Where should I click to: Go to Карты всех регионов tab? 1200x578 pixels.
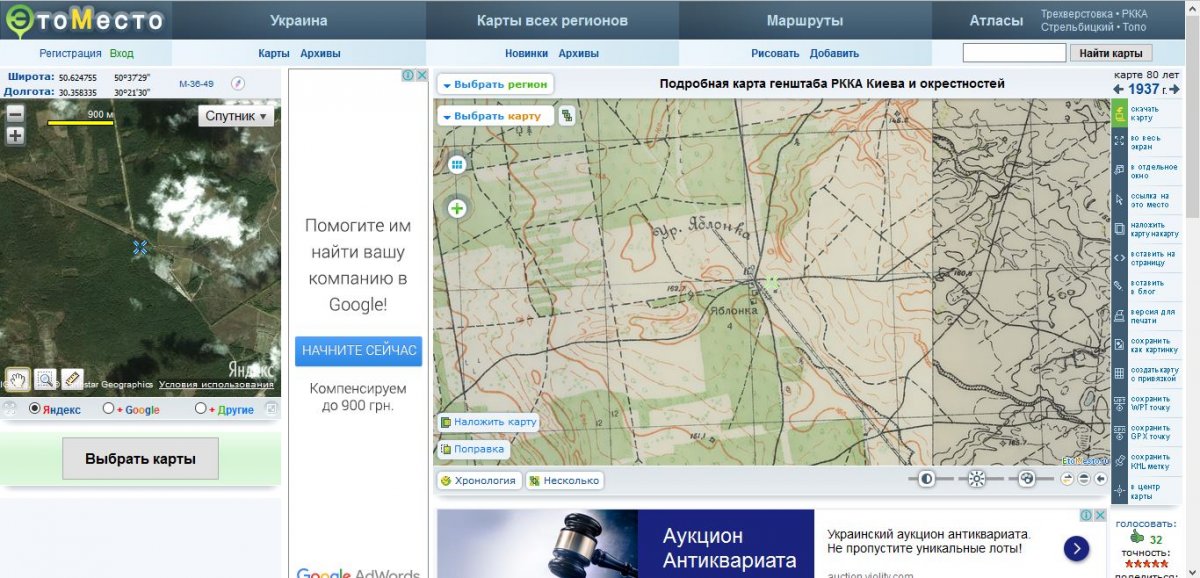point(552,20)
